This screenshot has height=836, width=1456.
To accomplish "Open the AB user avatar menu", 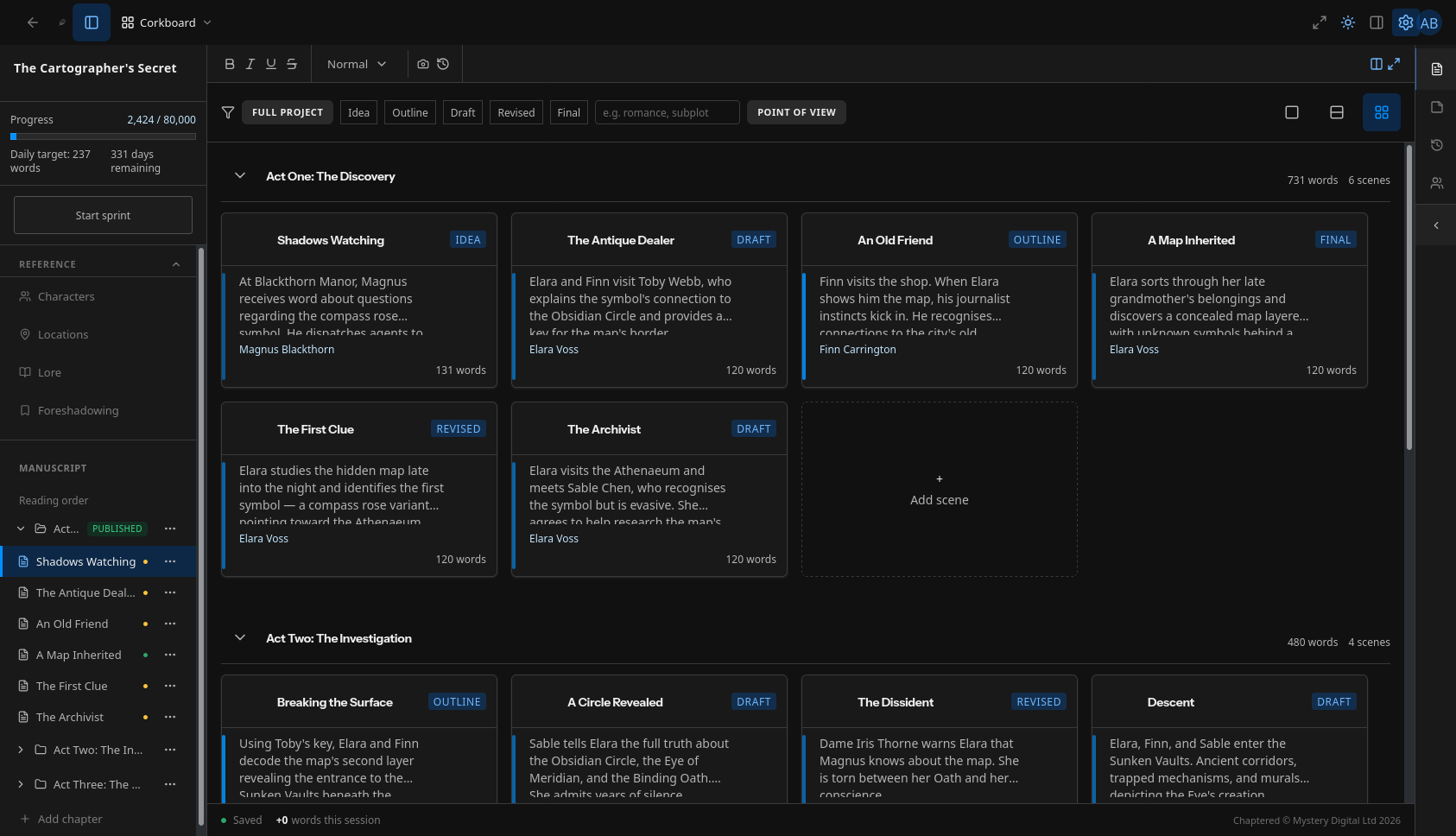I will pyautogui.click(x=1429, y=23).
